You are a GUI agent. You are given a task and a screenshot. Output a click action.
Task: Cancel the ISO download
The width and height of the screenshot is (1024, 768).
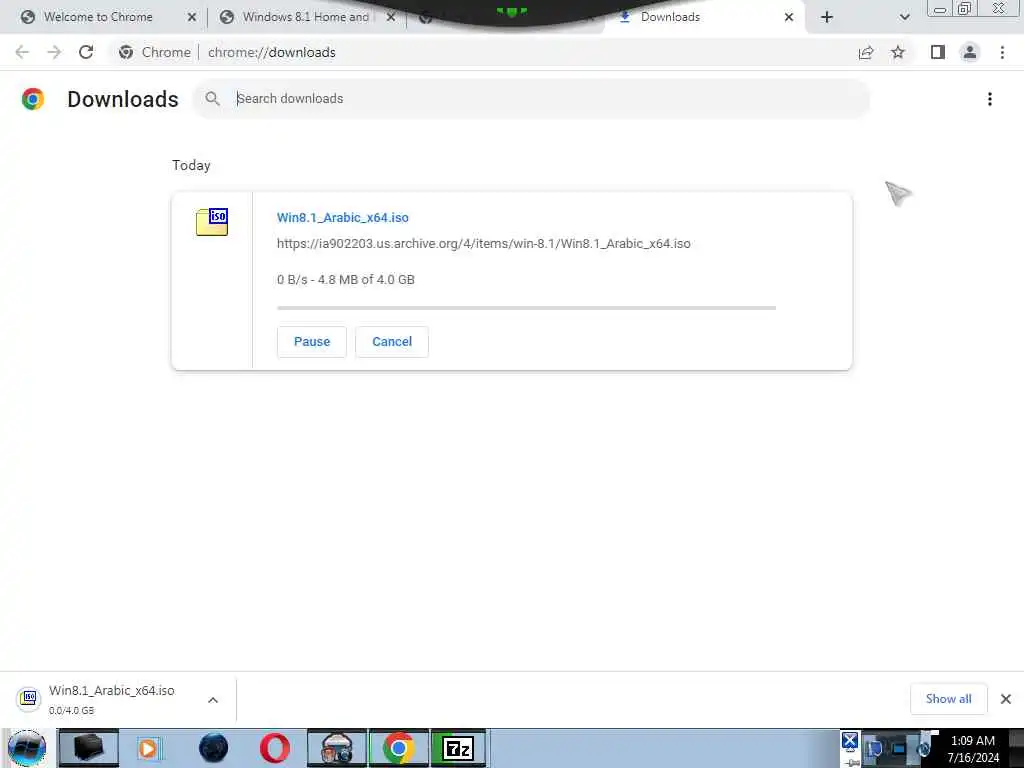coord(392,342)
